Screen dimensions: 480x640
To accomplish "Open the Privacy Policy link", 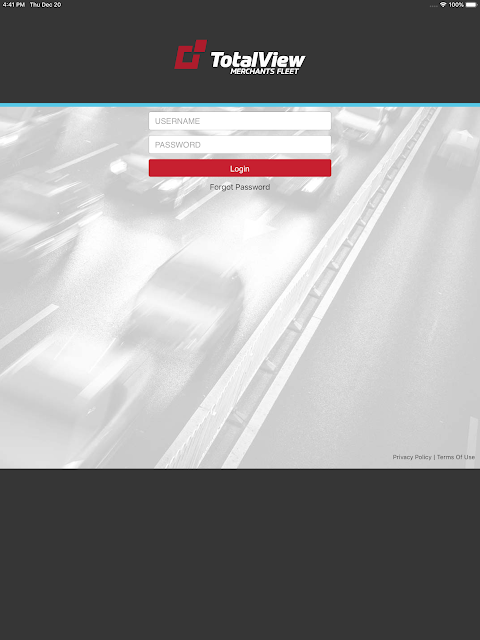I will pos(412,457).
